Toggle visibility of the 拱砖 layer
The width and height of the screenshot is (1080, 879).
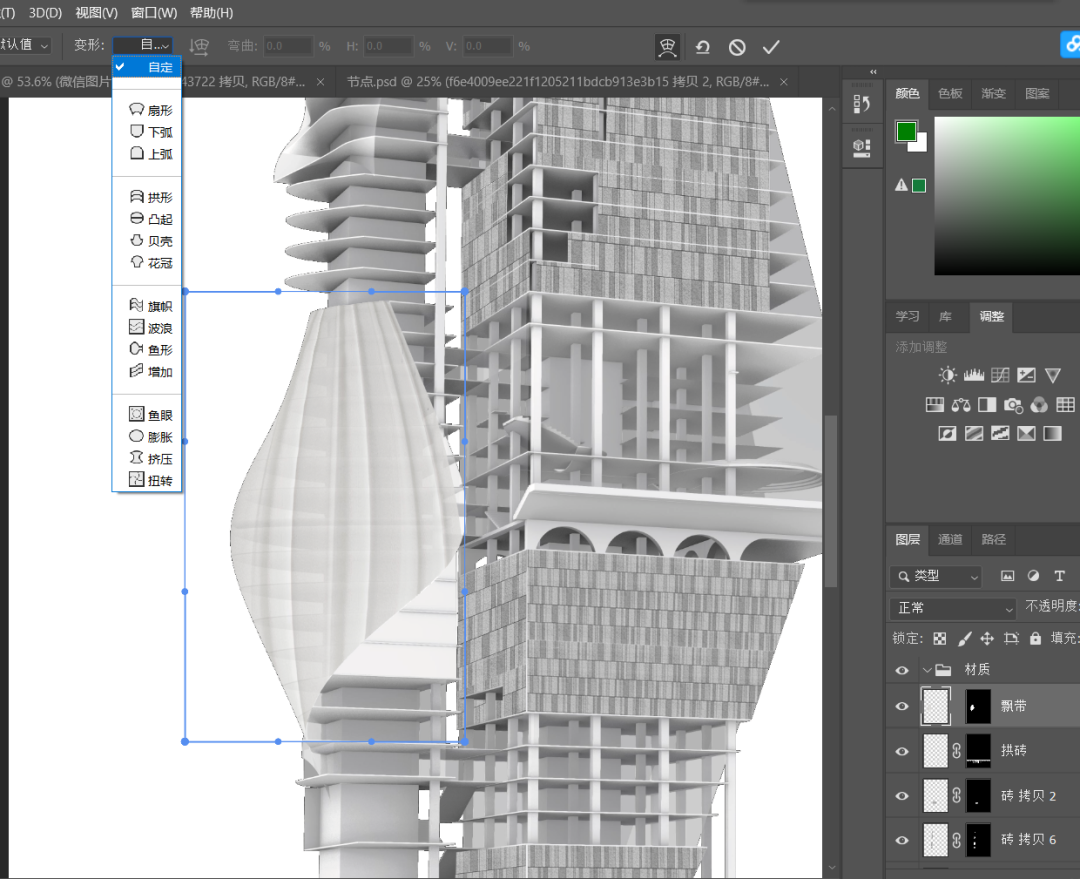902,750
